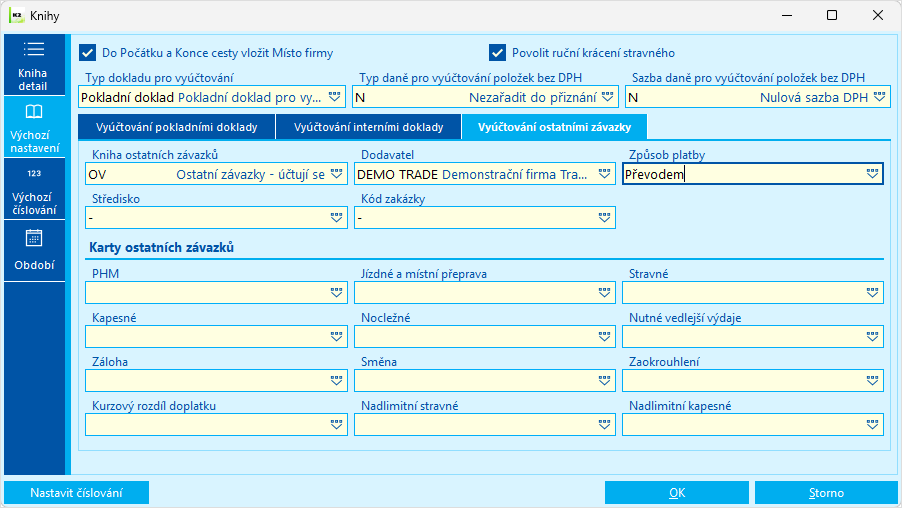Open the Záloha dropdown
Screen dimensions: 902x508
337,380
